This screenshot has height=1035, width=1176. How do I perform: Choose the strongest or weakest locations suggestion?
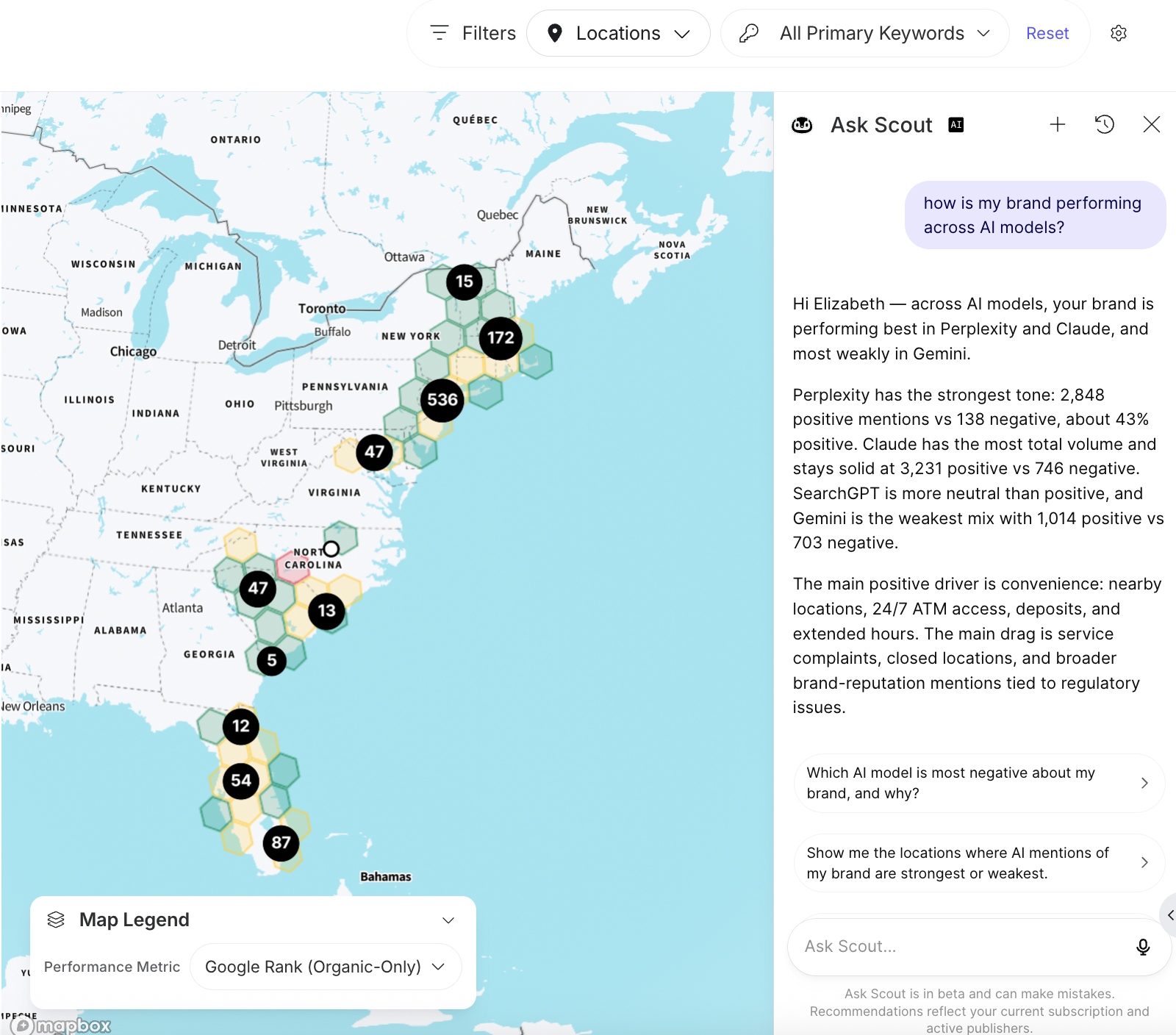(x=979, y=863)
